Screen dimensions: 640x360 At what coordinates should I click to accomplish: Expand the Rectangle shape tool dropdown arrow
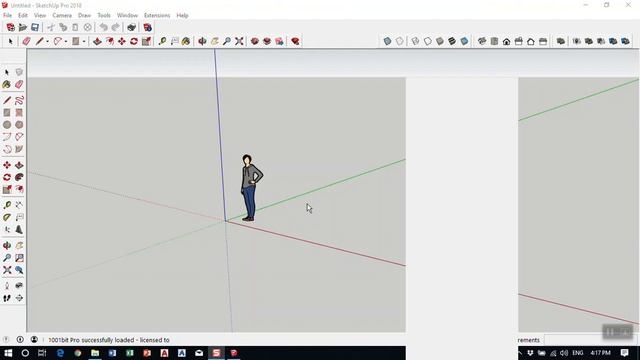pos(84,41)
